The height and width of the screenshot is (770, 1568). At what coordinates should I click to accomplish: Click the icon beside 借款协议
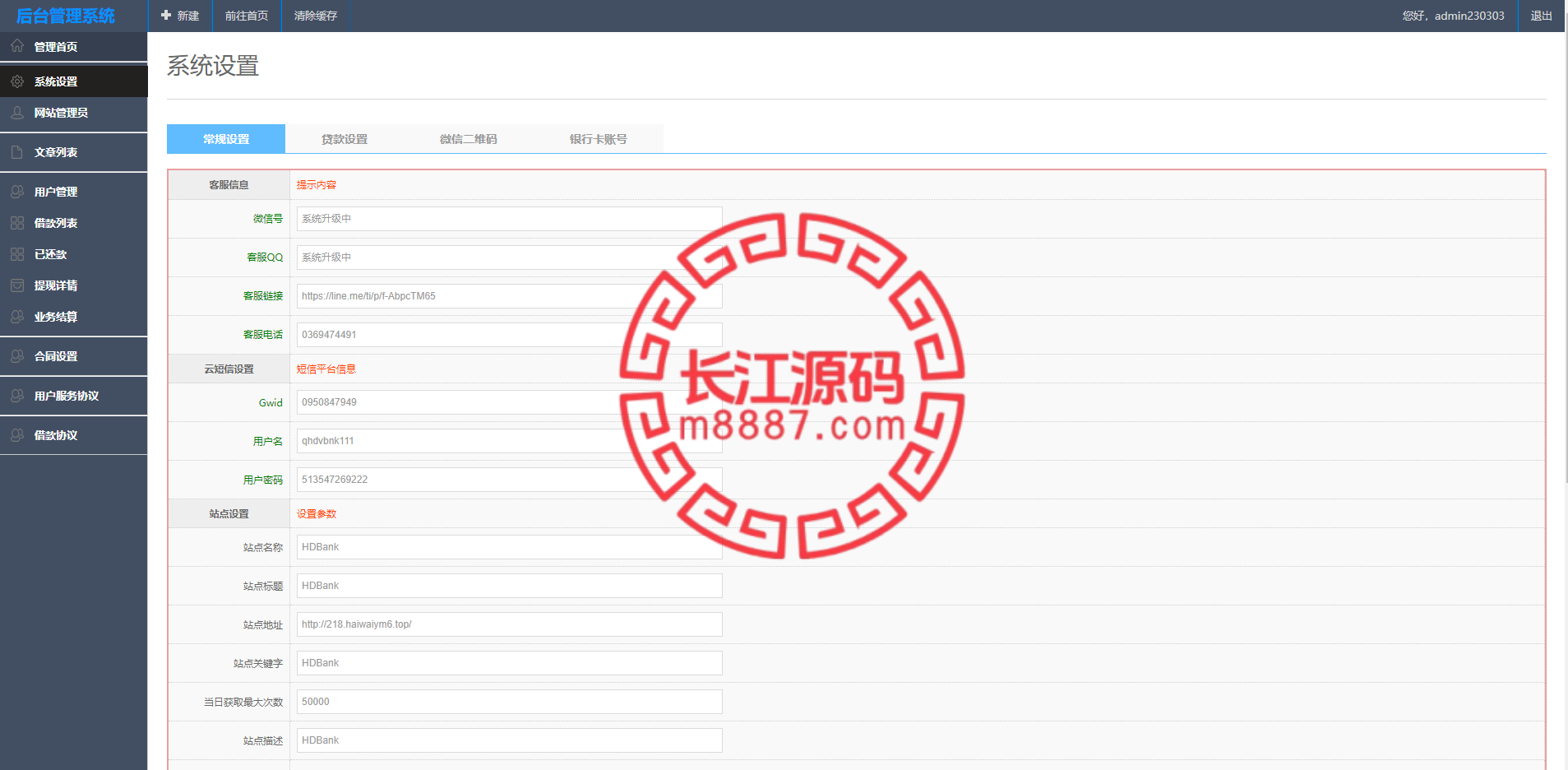pyautogui.click(x=17, y=435)
